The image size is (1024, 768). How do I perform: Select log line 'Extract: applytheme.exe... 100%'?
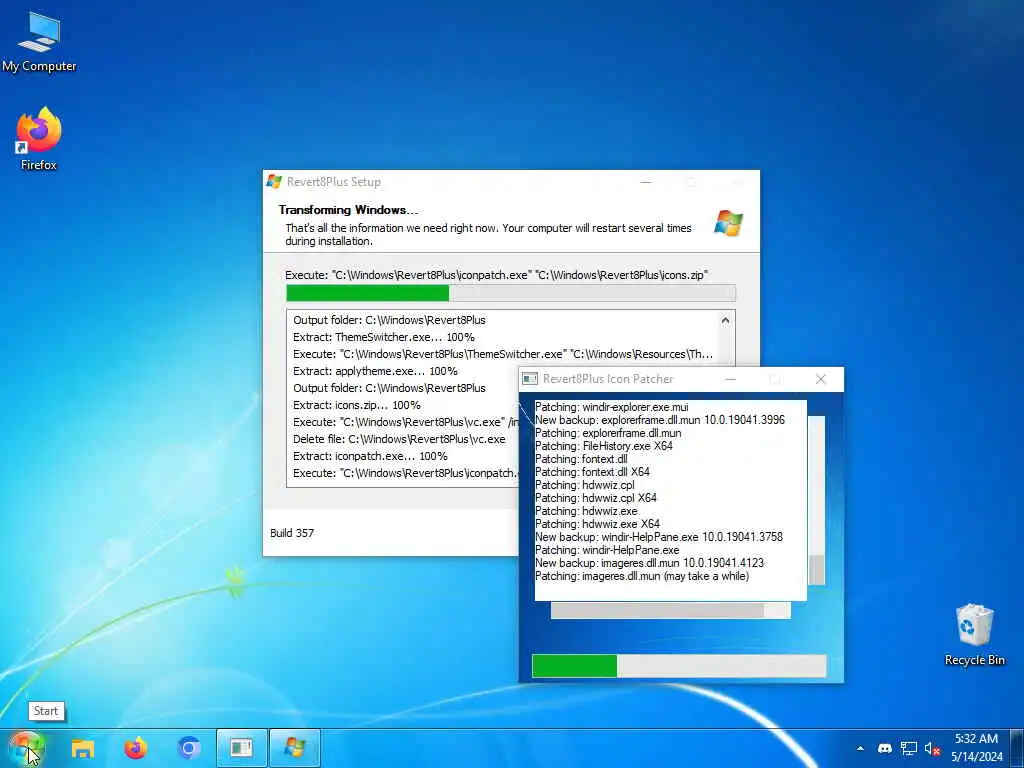pos(376,371)
